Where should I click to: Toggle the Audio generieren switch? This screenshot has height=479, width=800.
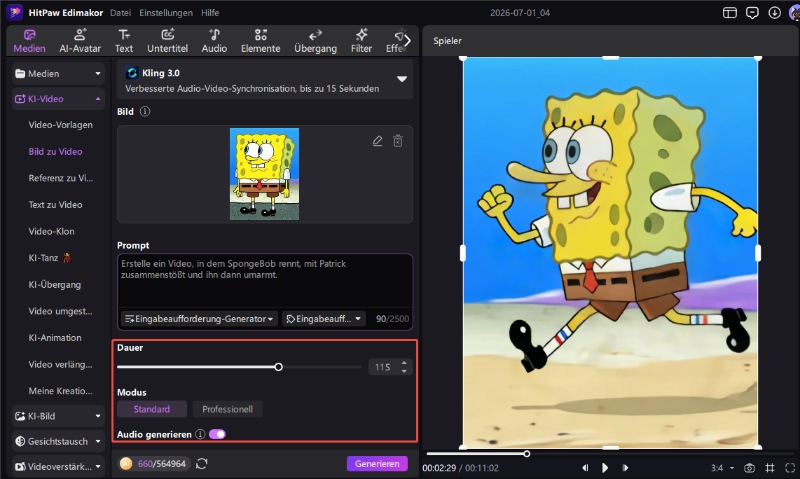[217, 434]
